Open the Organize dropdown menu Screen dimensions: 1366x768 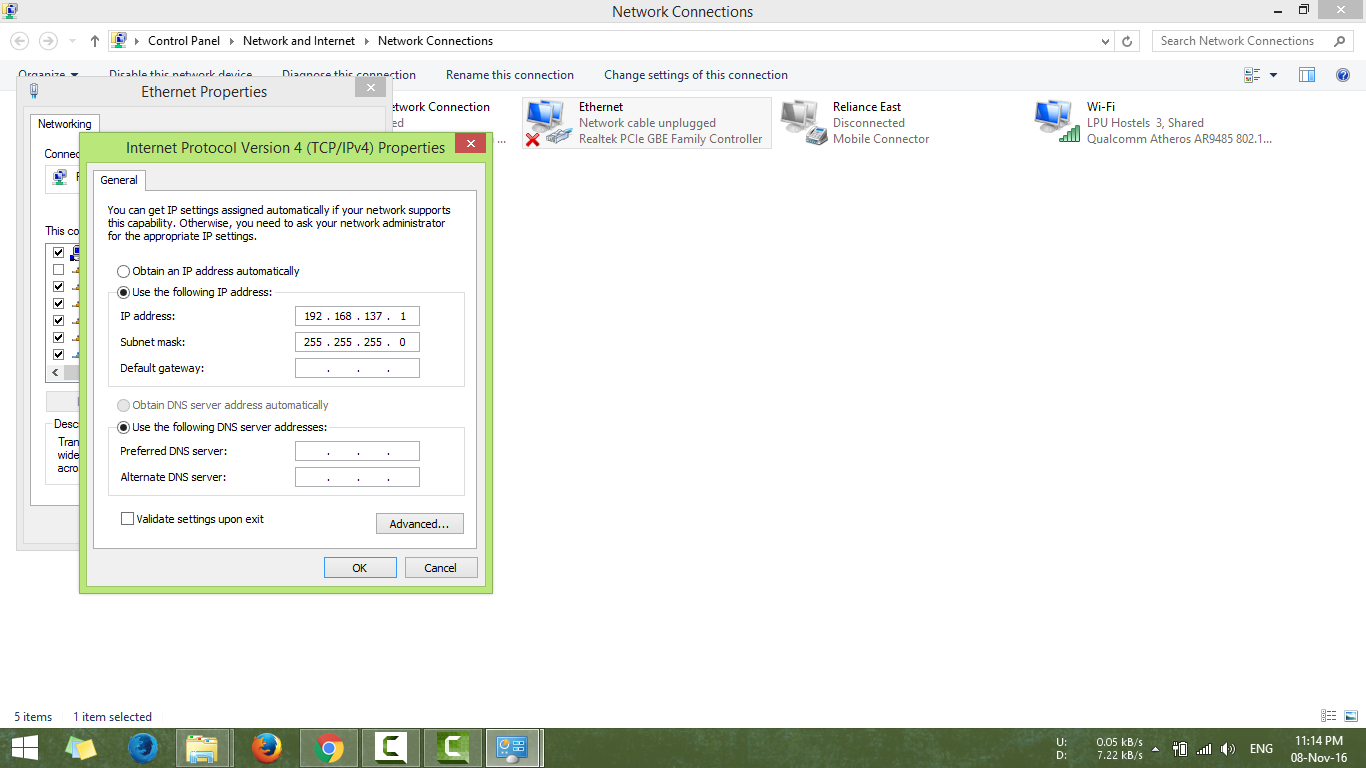point(48,74)
